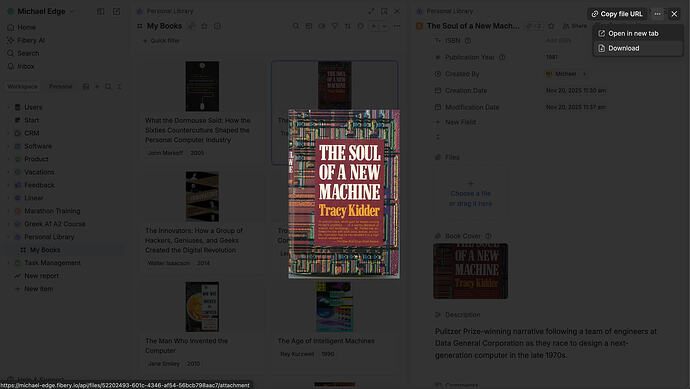690x389 pixels.
Task: Switch to the Workspace tab
Action: click(22, 87)
